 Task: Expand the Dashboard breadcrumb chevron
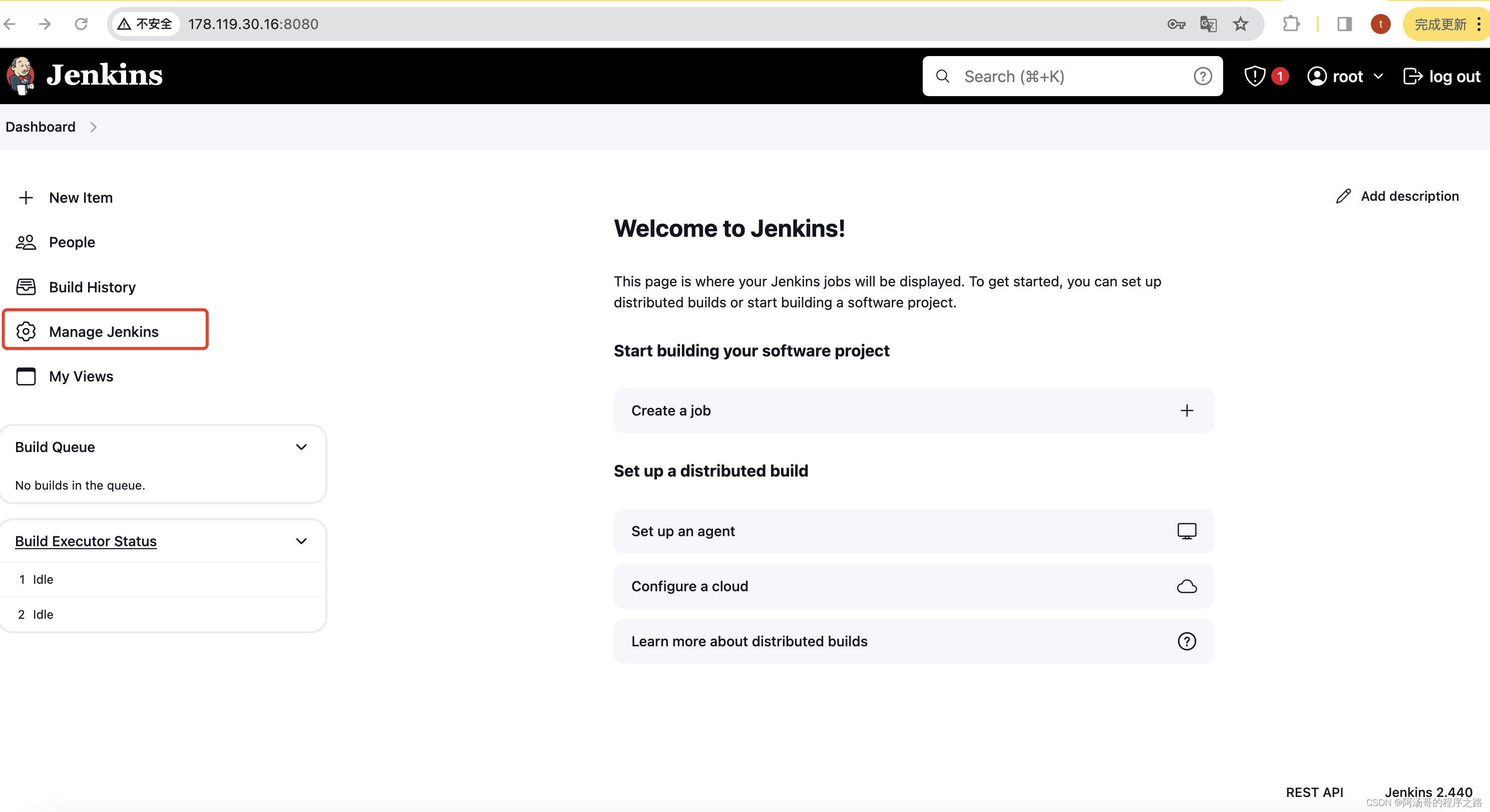[94, 127]
